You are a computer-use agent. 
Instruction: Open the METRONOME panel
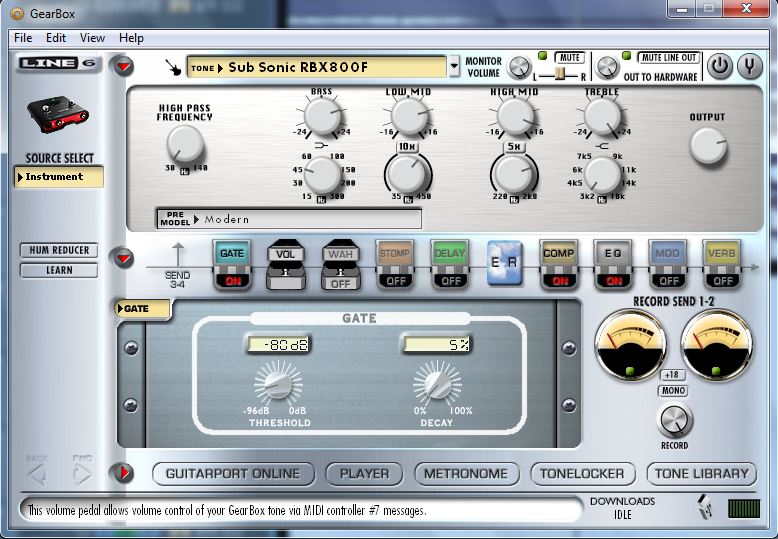click(466, 473)
